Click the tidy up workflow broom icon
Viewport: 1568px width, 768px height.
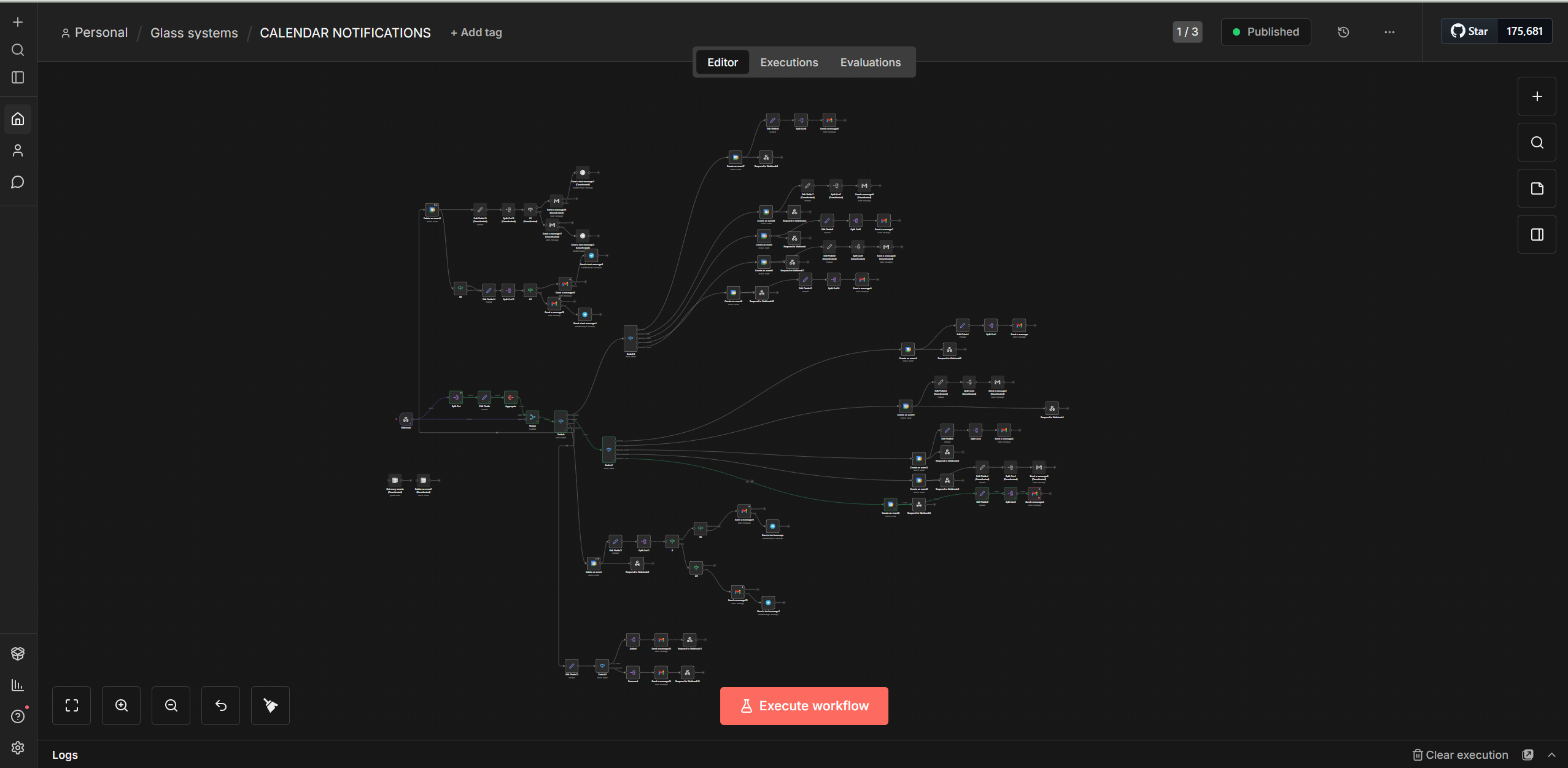(x=270, y=705)
